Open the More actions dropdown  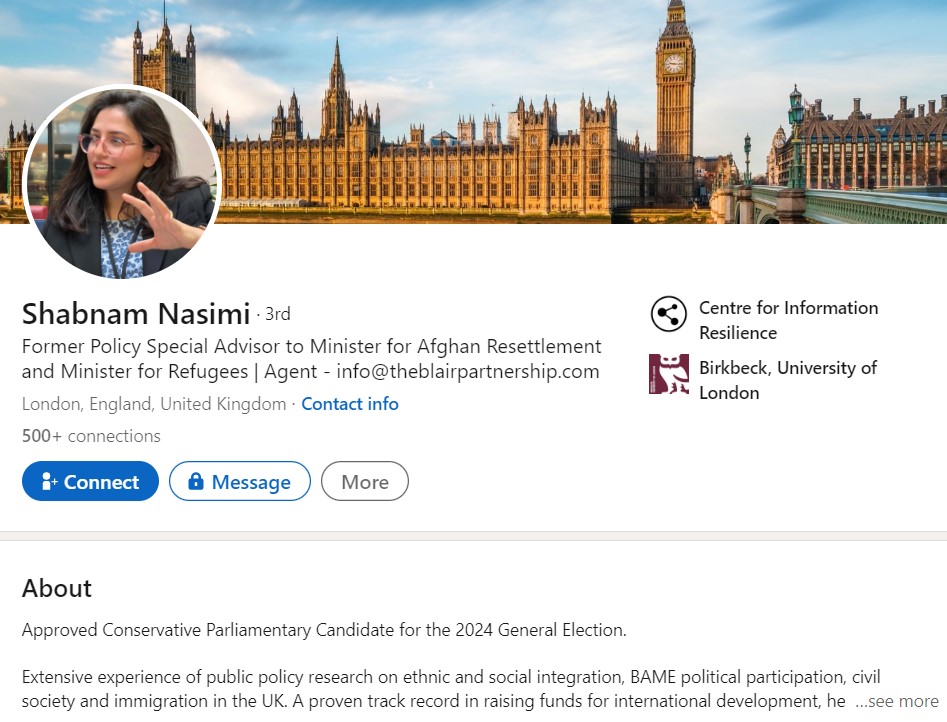[364, 481]
